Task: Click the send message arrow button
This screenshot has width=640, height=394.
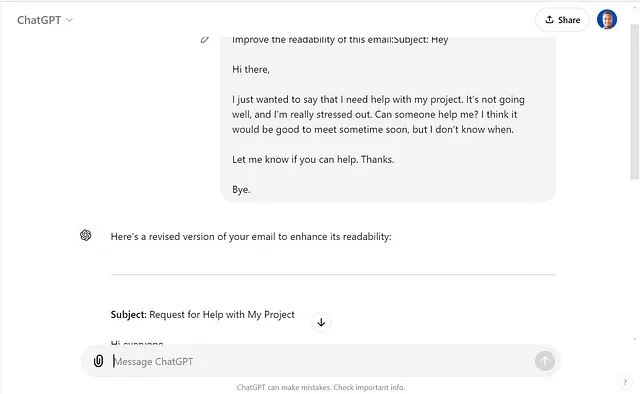Action: tap(544, 361)
